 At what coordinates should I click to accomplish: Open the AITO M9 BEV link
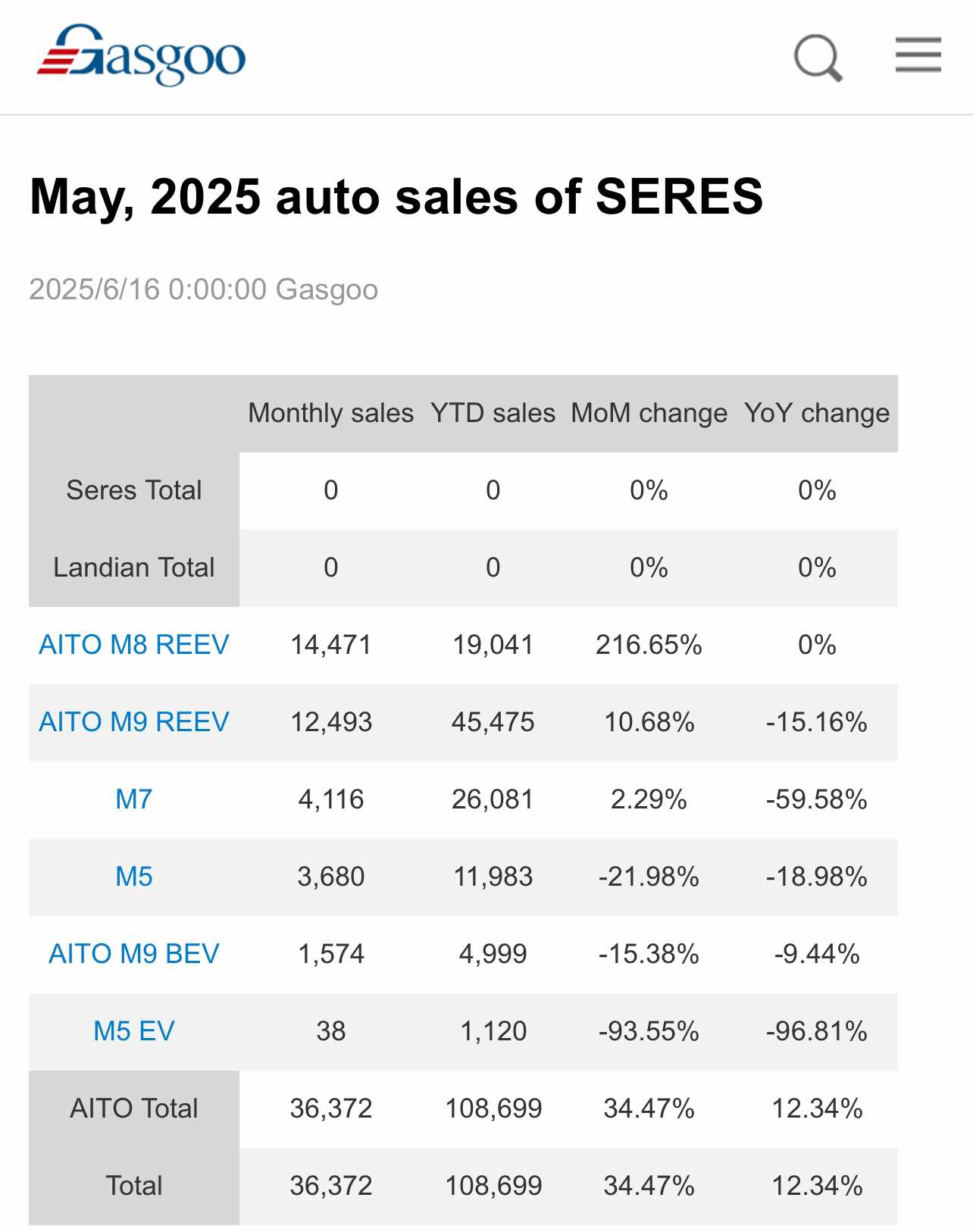[134, 954]
